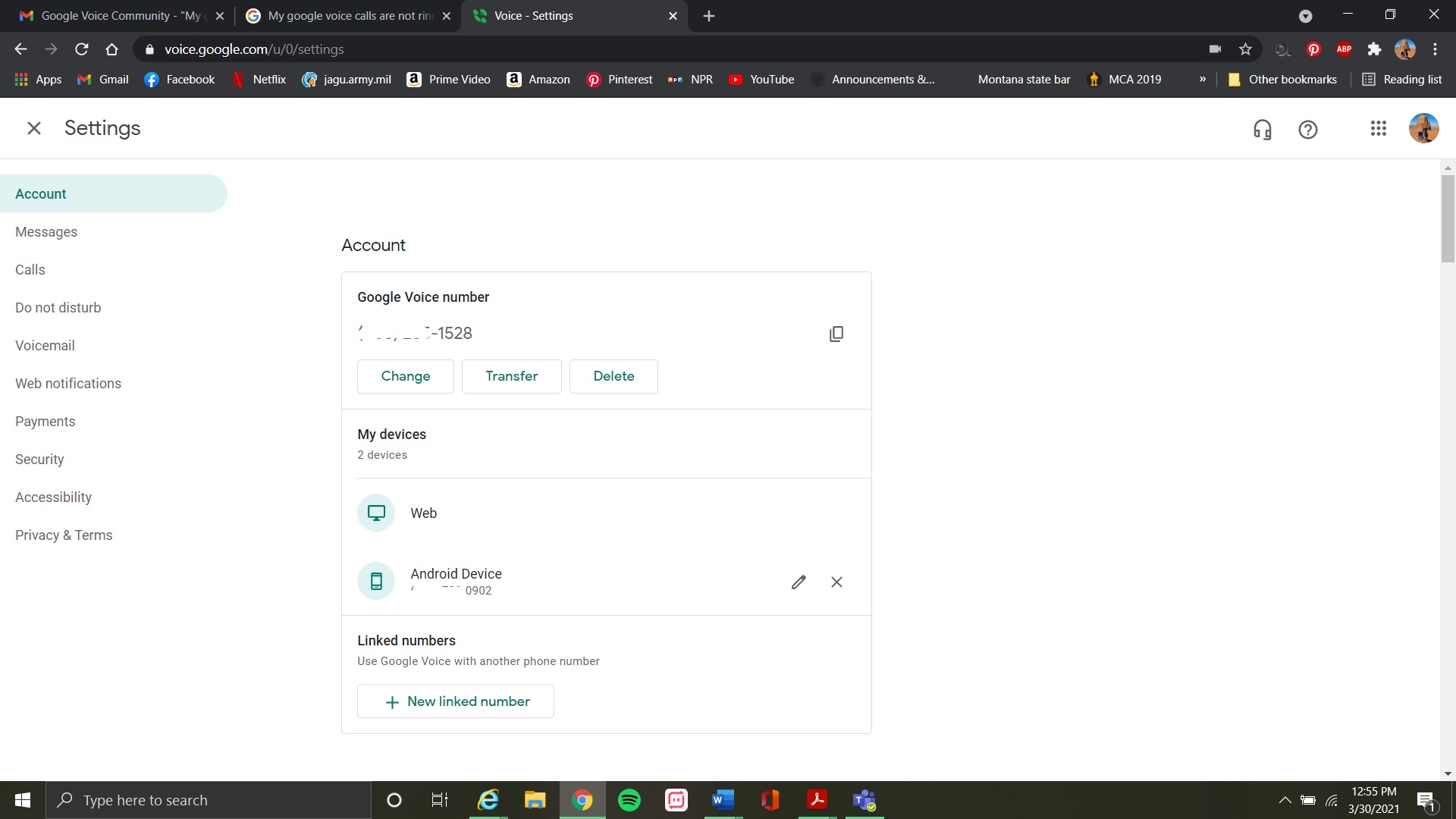Edit the Android Device entry
This screenshot has width=1456, height=819.
click(x=799, y=582)
